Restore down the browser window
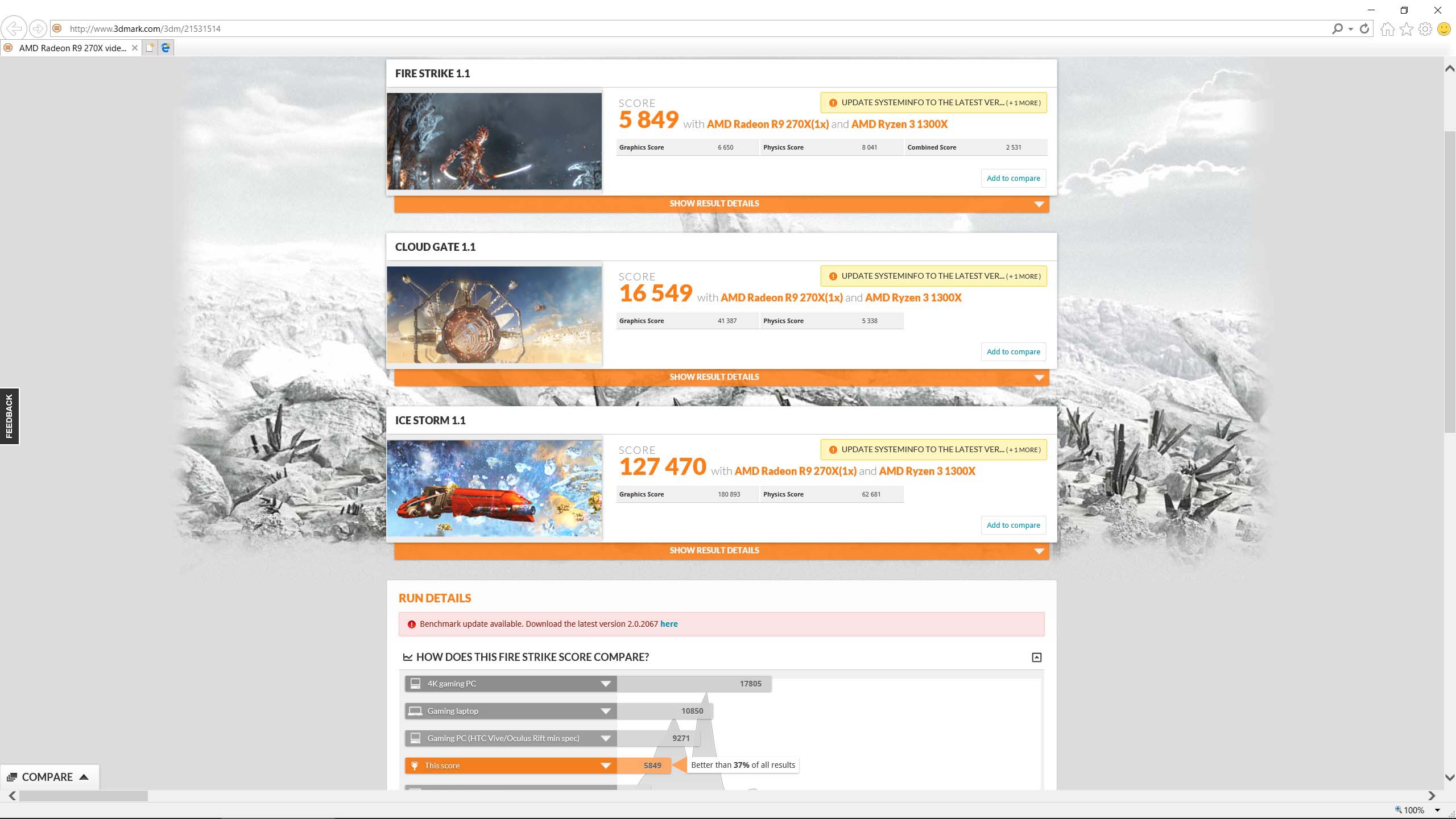Viewport: 1456px width, 819px height. point(1404,10)
